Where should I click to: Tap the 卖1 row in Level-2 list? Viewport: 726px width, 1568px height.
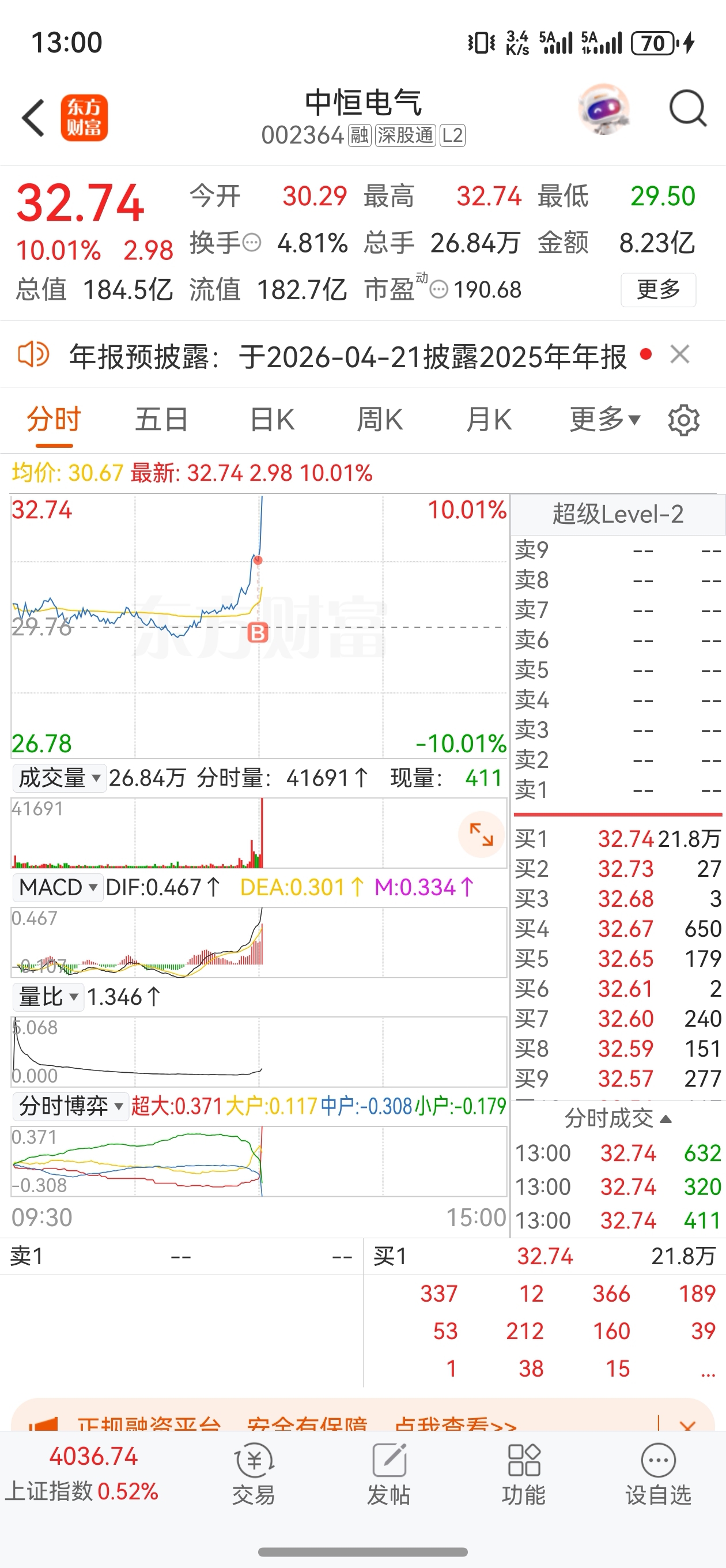pos(618,790)
